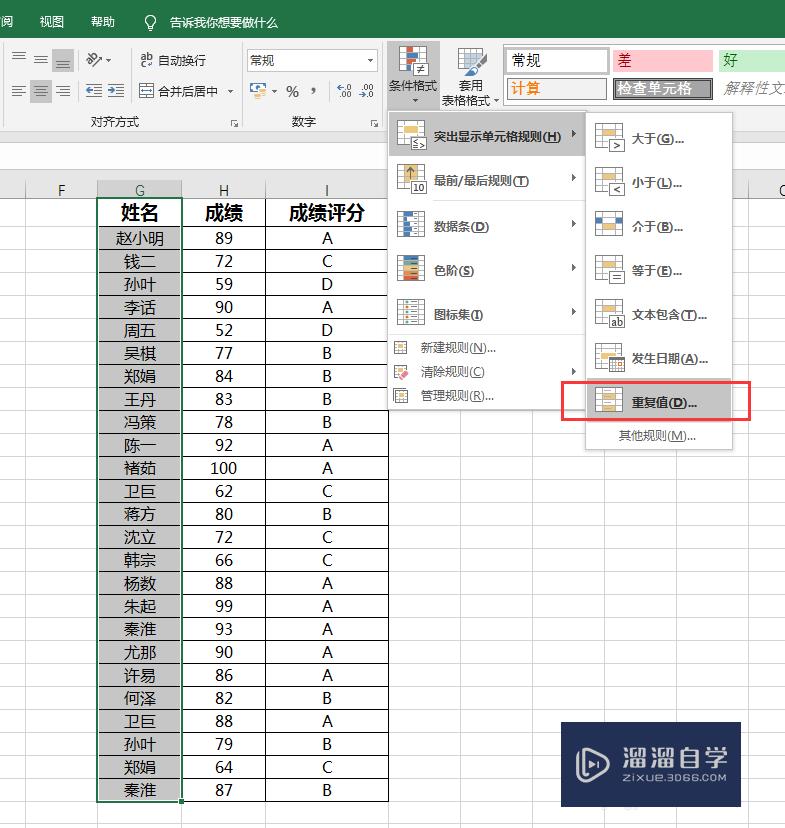
Task: Click the cell containing 韩宗
Action: [139, 560]
